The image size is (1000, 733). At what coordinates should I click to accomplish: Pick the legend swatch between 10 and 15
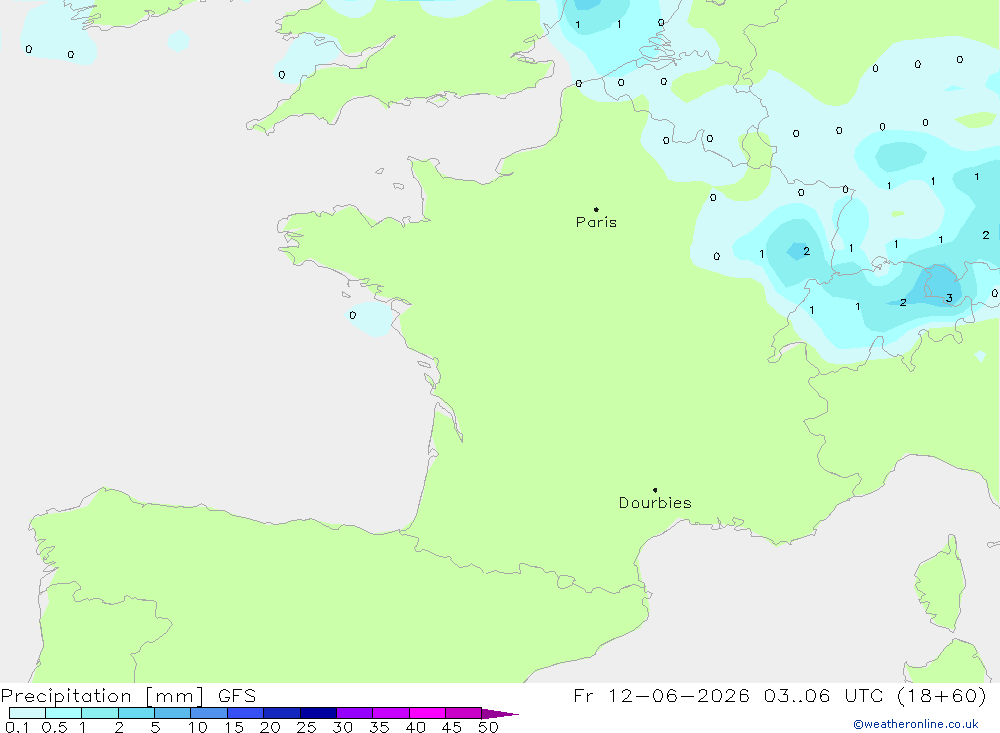pyautogui.click(x=209, y=713)
